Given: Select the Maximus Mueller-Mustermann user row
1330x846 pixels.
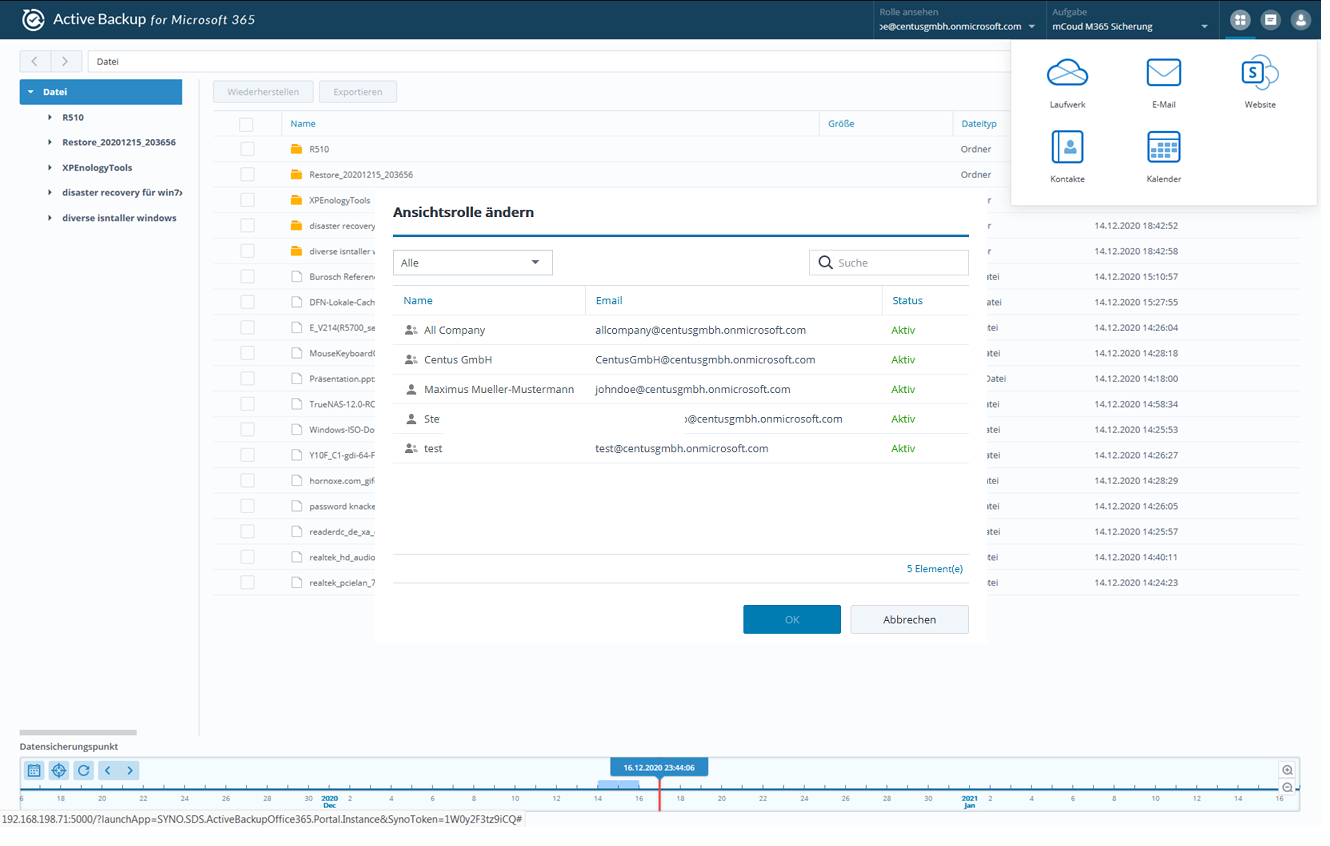Looking at the screenshot, I should [x=681, y=390].
